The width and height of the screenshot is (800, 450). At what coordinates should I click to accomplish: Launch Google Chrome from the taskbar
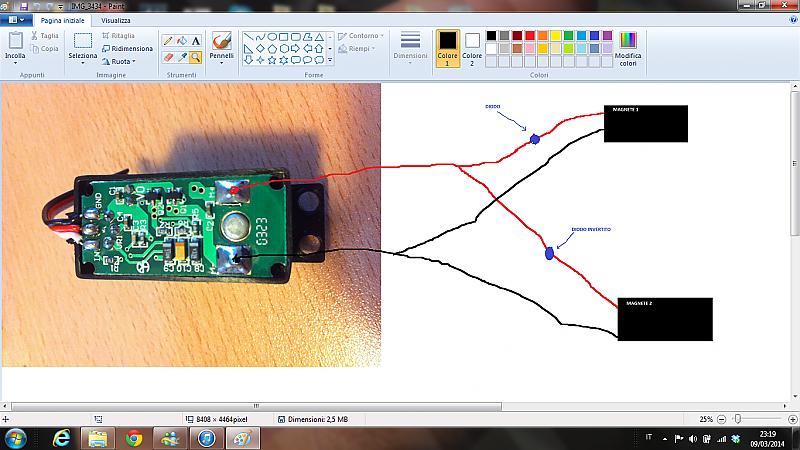point(134,438)
